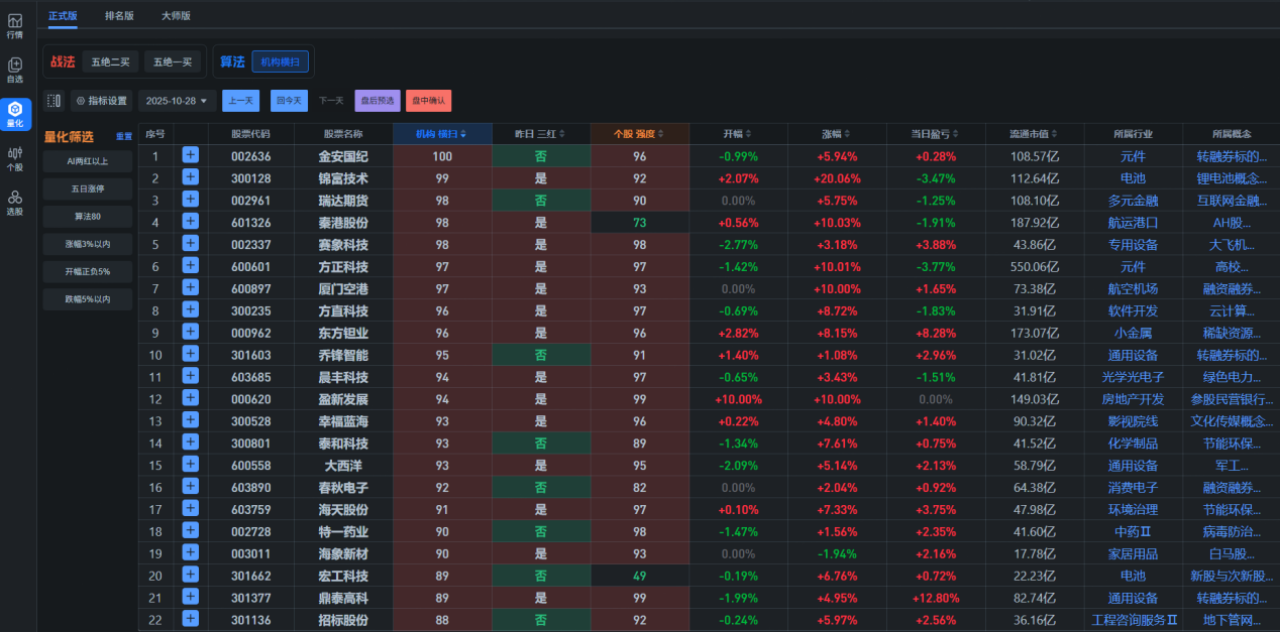1280x632 pixels.
Task: Toggle the 五日涨停 filter
Action: pyautogui.click(x=87, y=189)
